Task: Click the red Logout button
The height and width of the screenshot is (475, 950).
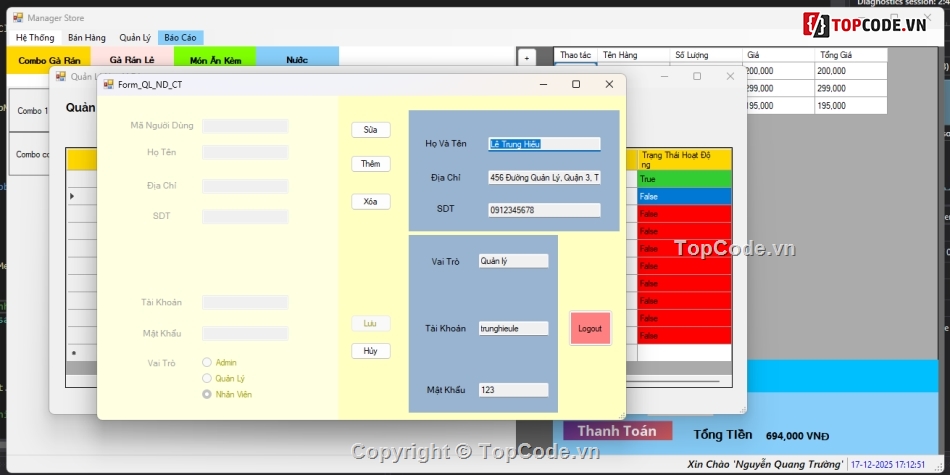Action: point(590,328)
